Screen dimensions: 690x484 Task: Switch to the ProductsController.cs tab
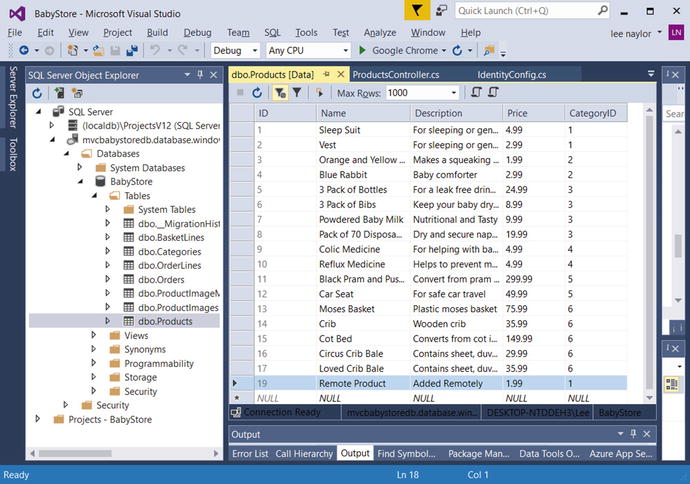pyautogui.click(x=396, y=75)
